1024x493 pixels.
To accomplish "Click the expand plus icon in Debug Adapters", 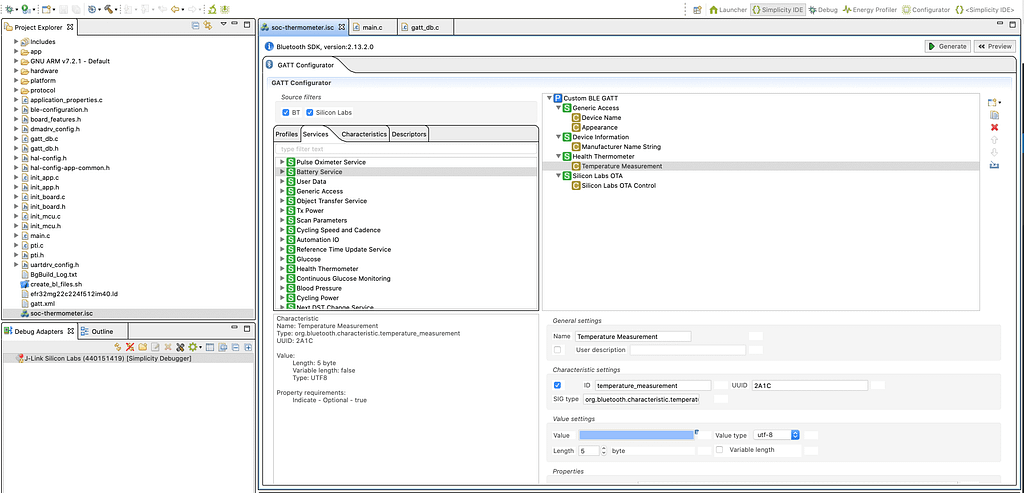I will pyautogui.click(x=248, y=347).
